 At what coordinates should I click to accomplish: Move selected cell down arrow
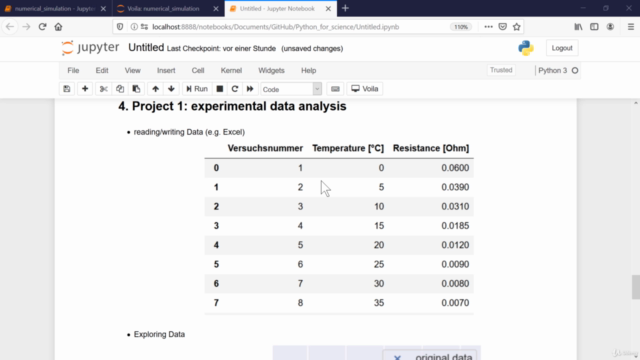(171, 89)
